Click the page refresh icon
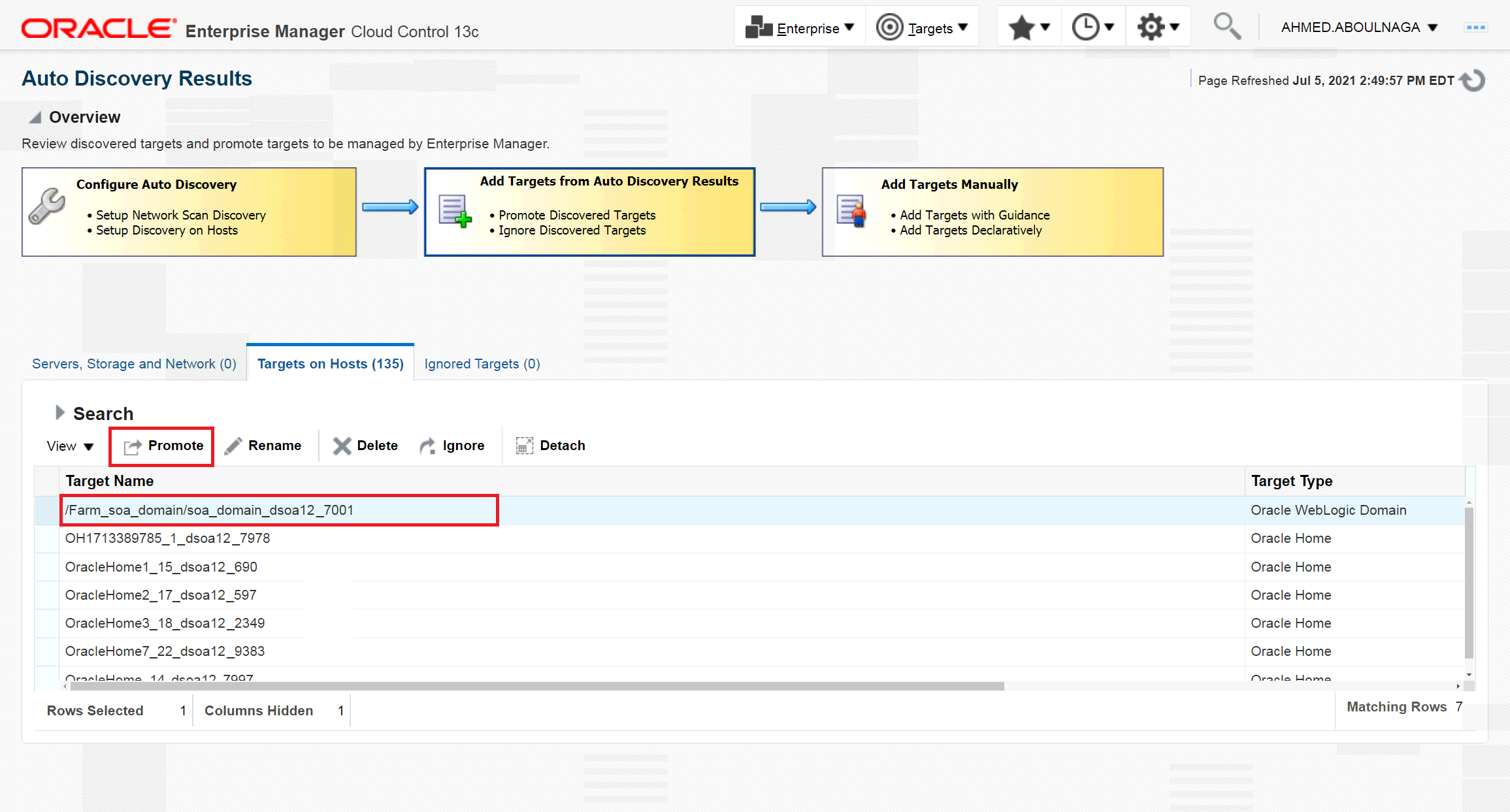Image resolution: width=1510 pixels, height=812 pixels. click(x=1473, y=80)
